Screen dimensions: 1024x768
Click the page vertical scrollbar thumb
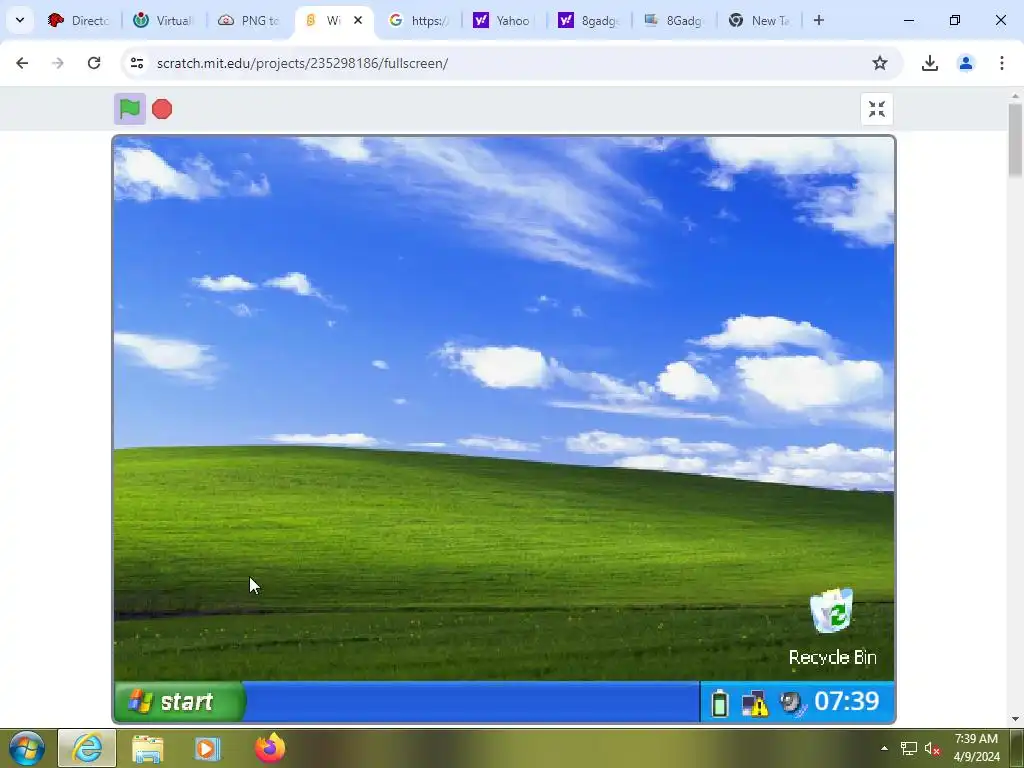pyautogui.click(x=1015, y=140)
